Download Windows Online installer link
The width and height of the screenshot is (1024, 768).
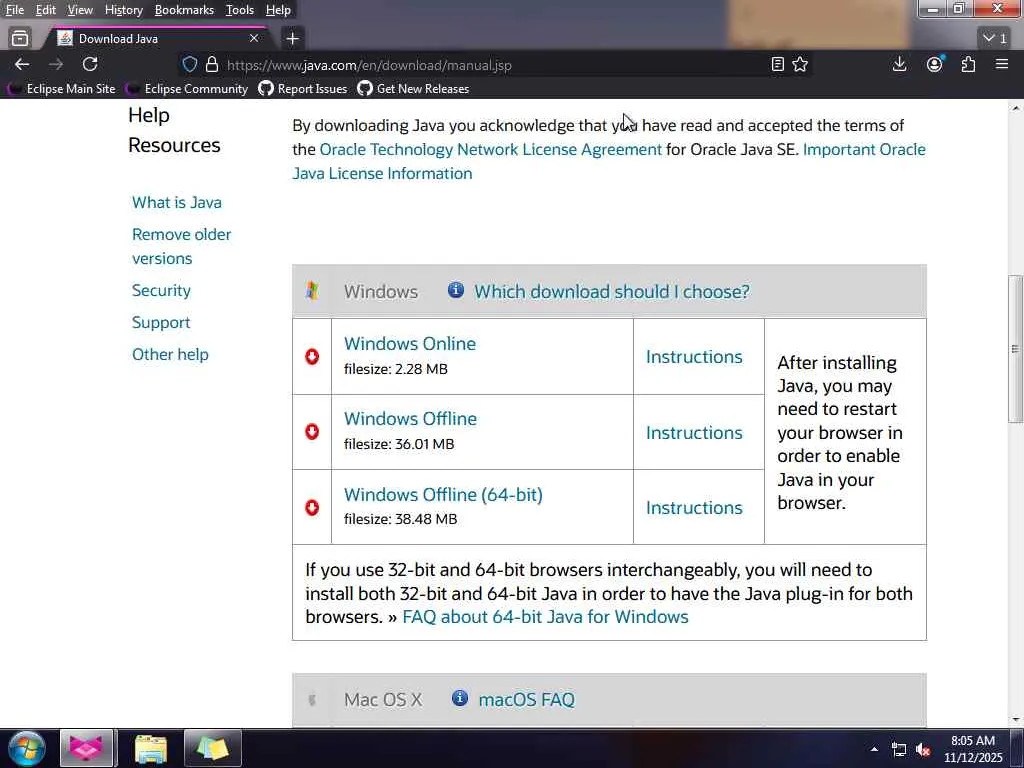[x=409, y=344]
